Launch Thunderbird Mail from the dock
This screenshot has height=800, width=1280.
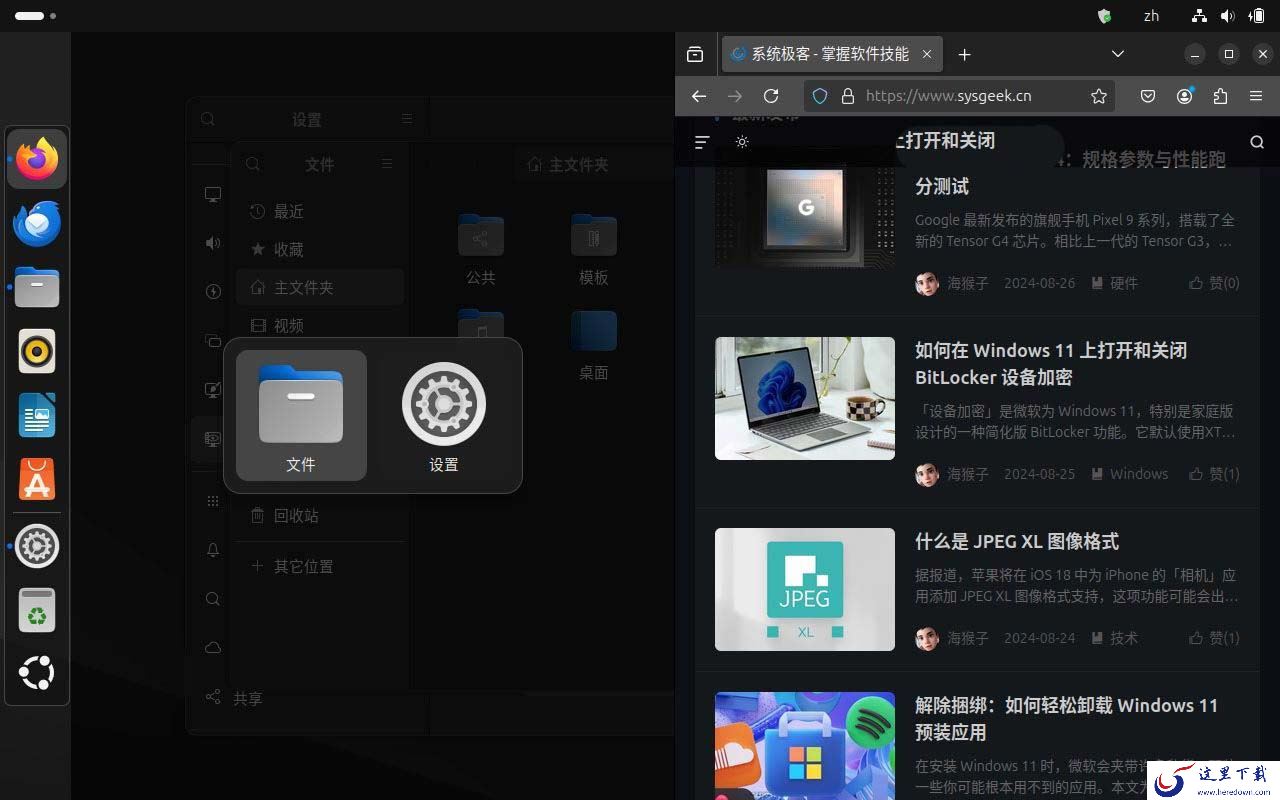point(37,223)
